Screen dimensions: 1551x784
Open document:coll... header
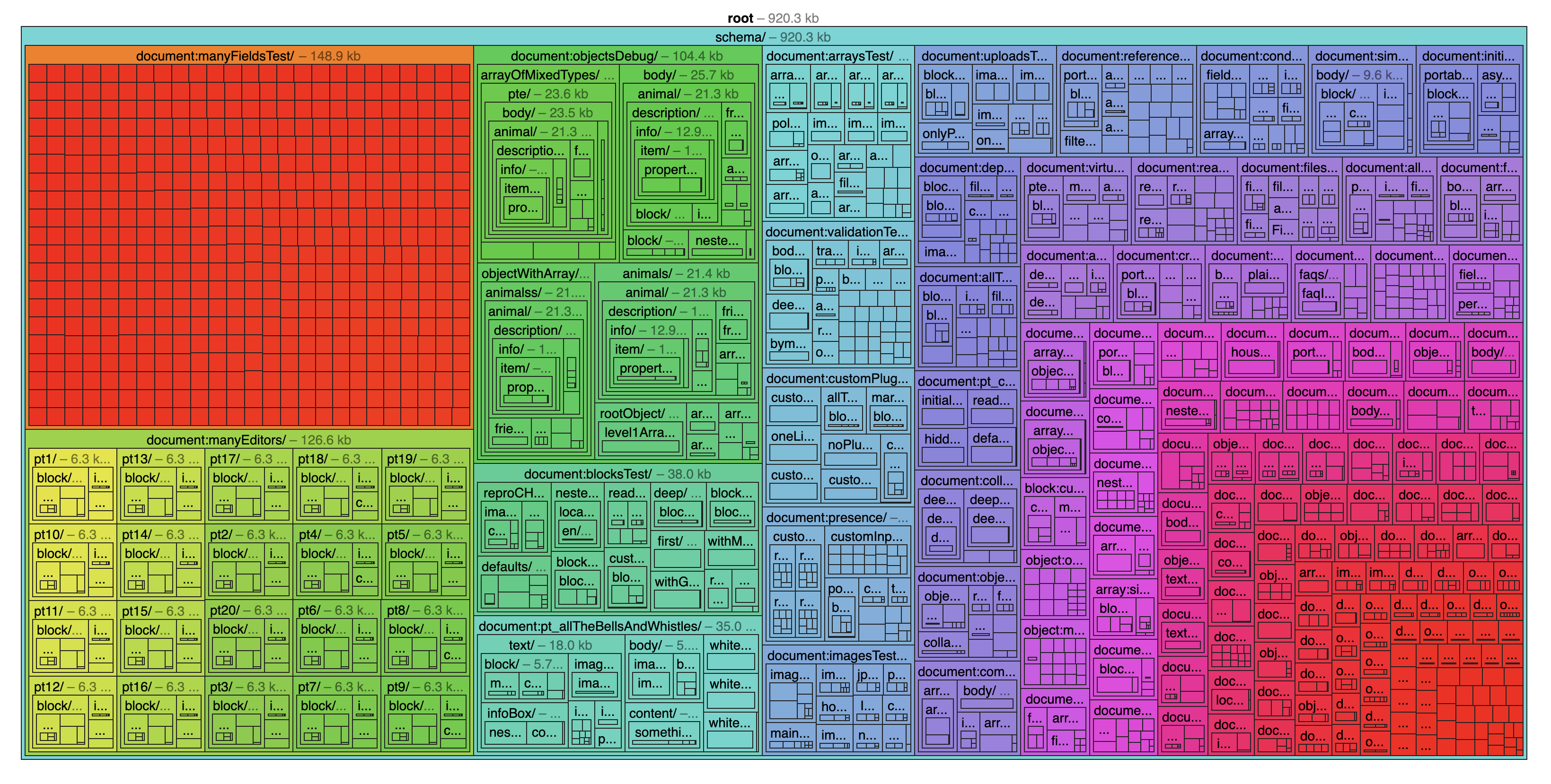point(966,481)
